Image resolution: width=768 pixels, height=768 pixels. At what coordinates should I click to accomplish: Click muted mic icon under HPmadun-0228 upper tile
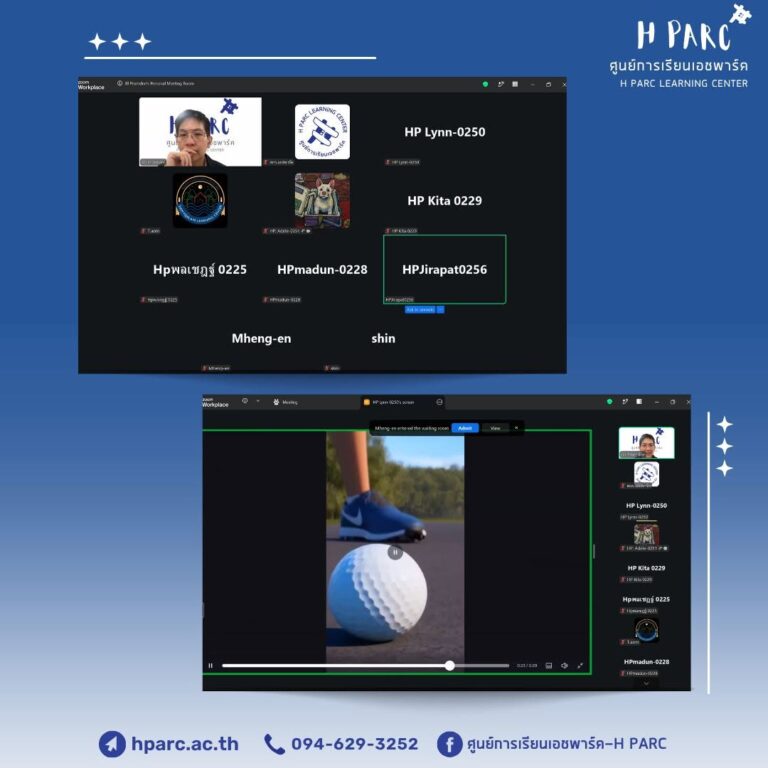pyautogui.click(x=266, y=299)
